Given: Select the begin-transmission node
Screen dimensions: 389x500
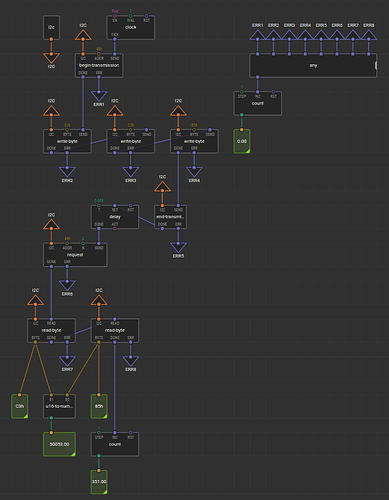Looking at the screenshot, I should 99,65.
